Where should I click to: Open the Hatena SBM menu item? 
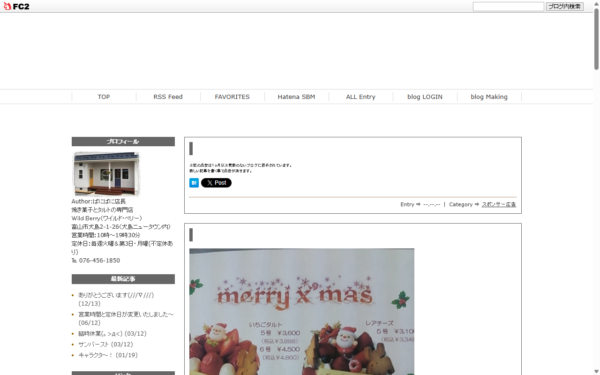pos(296,97)
